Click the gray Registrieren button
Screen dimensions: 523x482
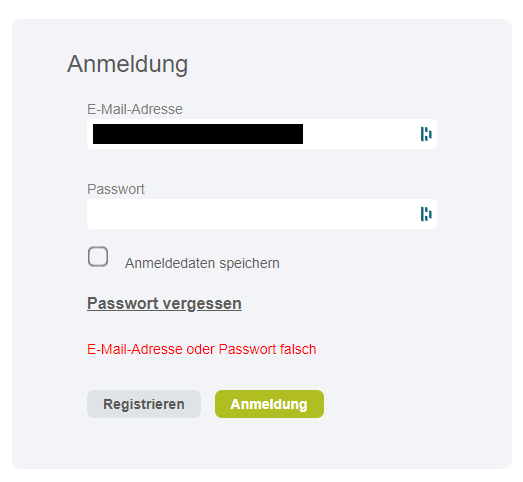pos(144,404)
